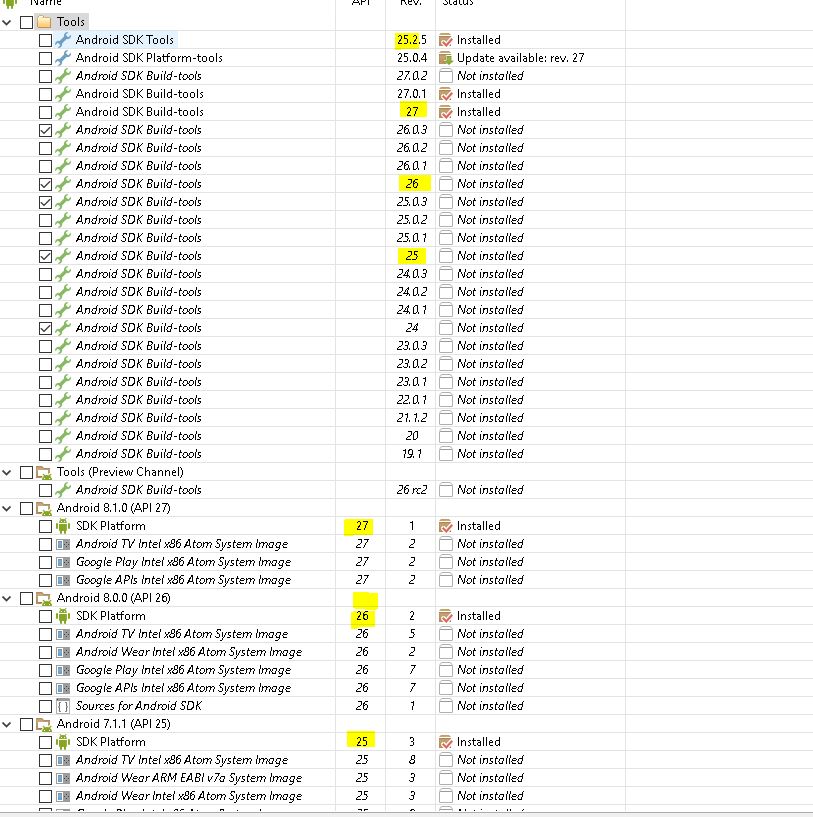Check the API 25 SDK Platform checkbox
813x817 pixels.
coord(45,742)
